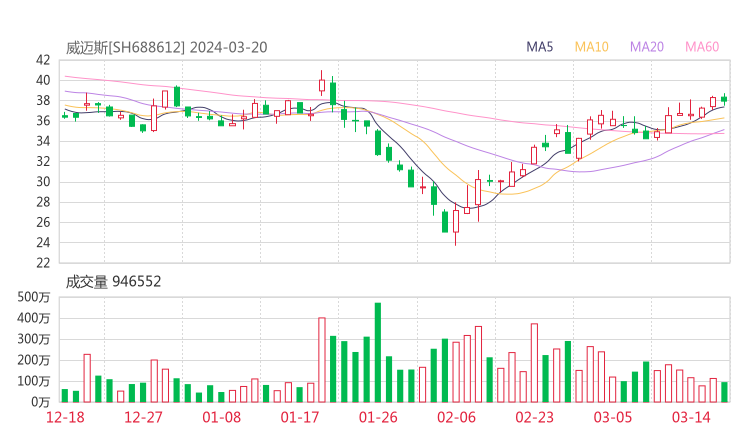Click the 03-14 date axis label
Image resolution: width=740 pixels, height=440 pixels.
[691, 417]
